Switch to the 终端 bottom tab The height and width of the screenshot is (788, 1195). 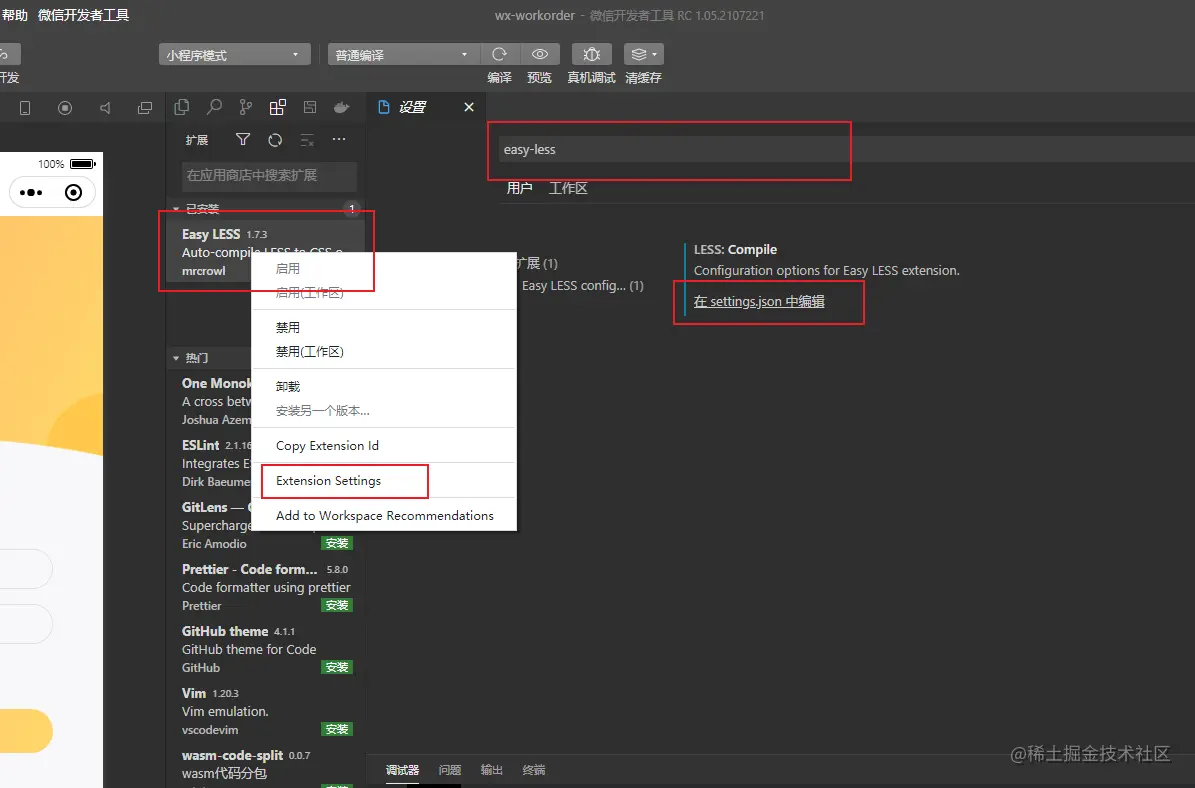[x=533, y=770]
